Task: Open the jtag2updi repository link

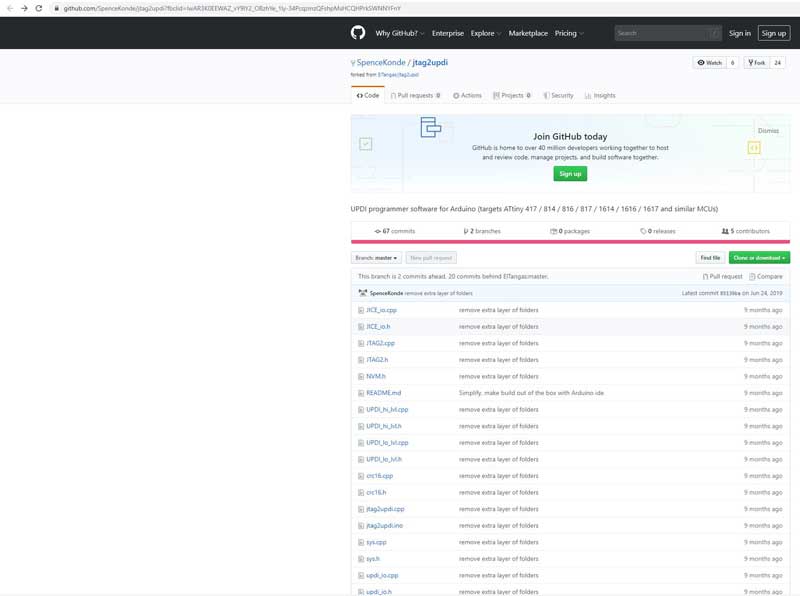Action: (x=430, y=62)
